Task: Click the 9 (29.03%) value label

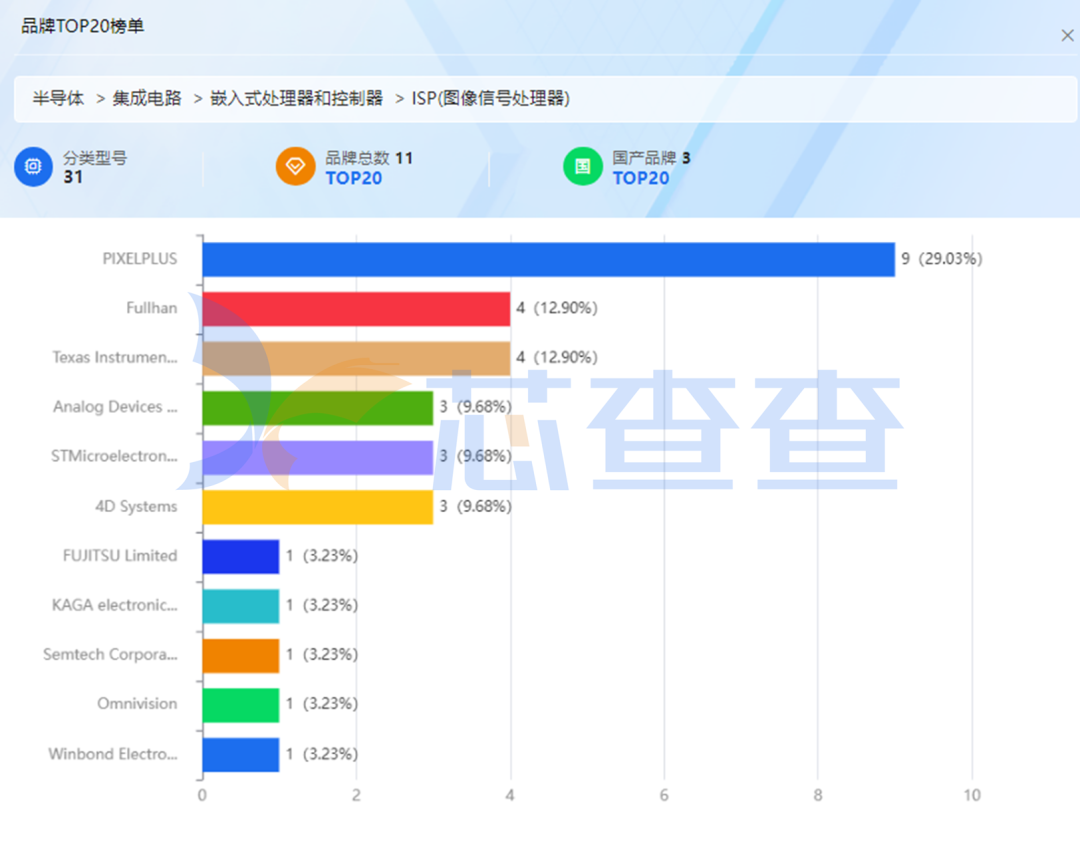Action: pyautogui.click(x=940, y=257)
